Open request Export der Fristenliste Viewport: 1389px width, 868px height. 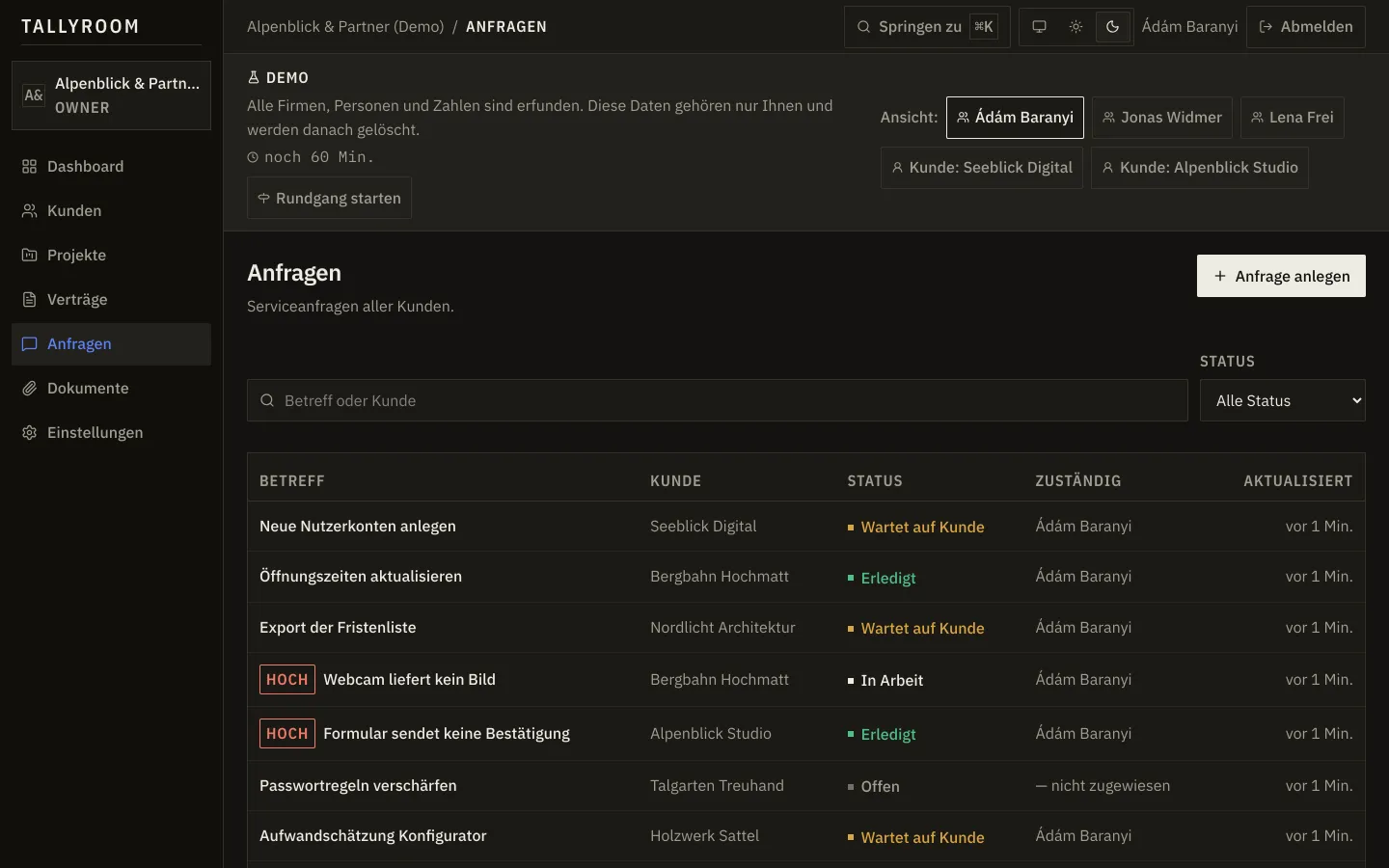[338, 628]
